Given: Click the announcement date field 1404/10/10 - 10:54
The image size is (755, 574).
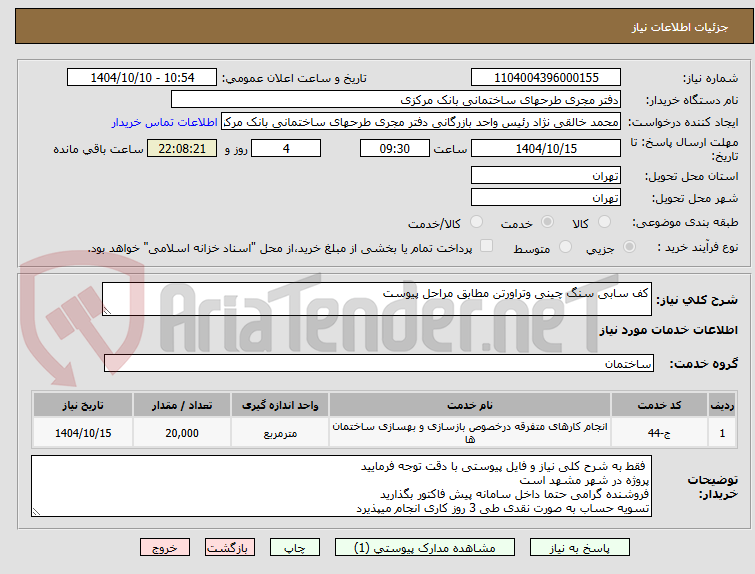Looking at the screenshot, I should [142, 78].
